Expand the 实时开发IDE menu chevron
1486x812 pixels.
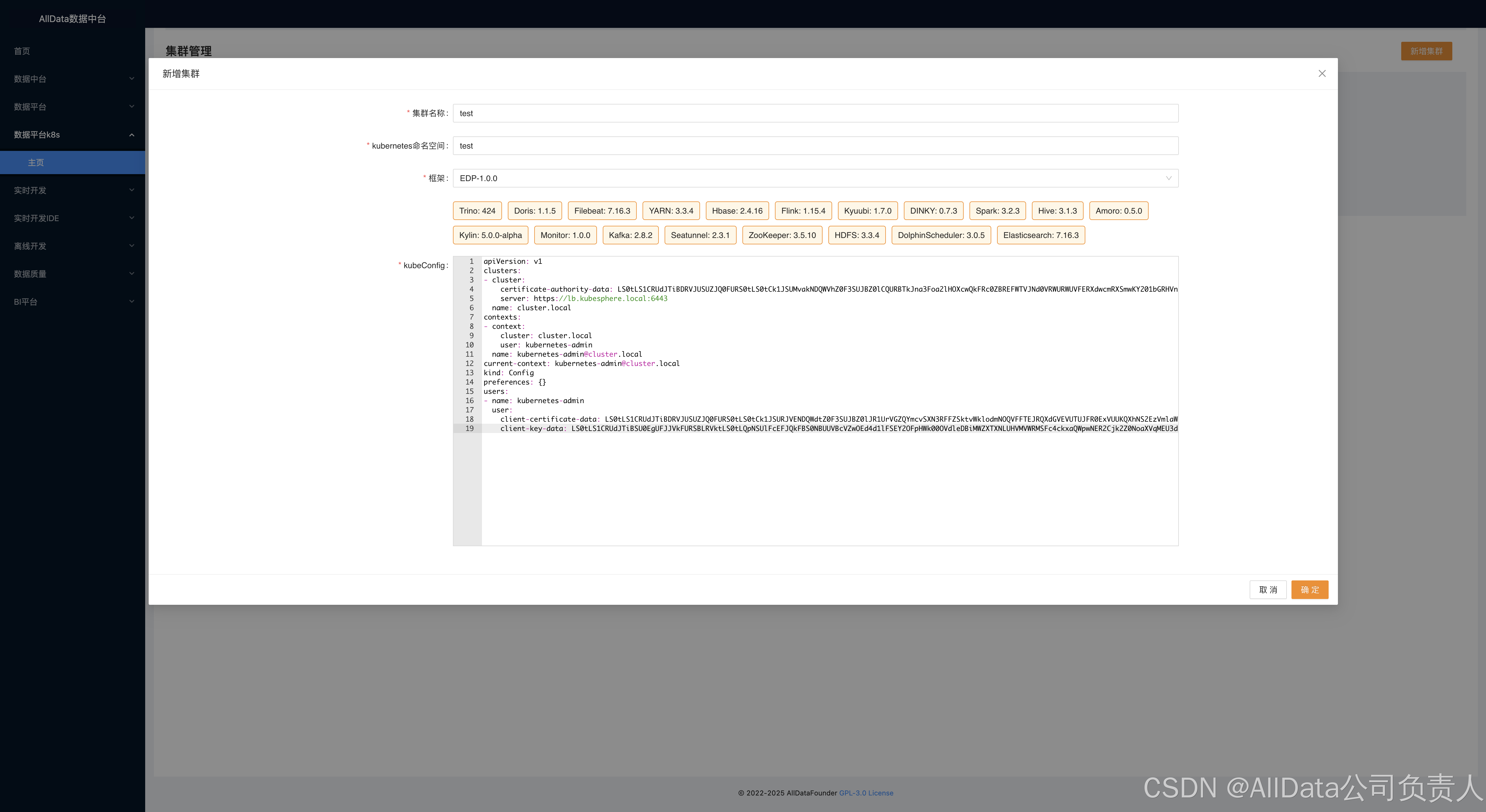pyautogui.click(x=132, y=218)
